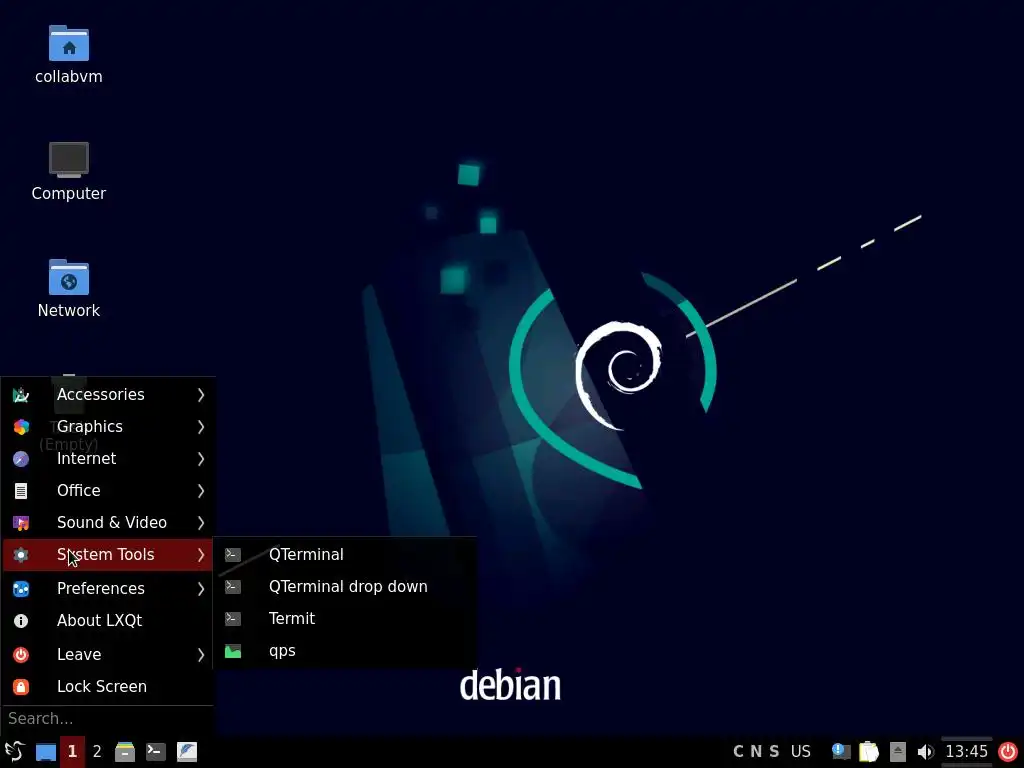This screenshot has height=768, width=1024.
Task: Launch QTerminal from the submenu
Action: [345, 554]
